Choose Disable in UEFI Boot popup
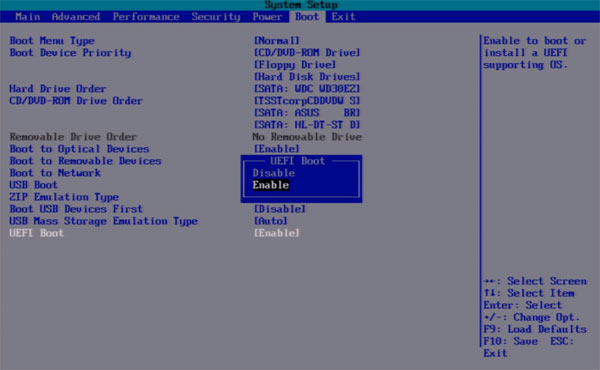 click(274, 173)
